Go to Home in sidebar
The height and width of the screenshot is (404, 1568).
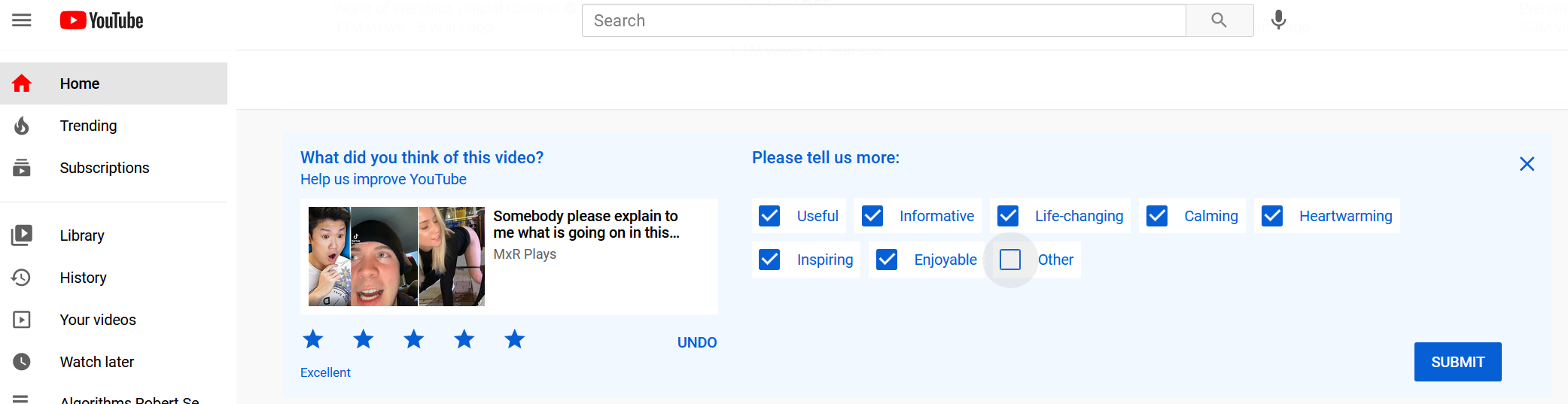coord(80,84)
